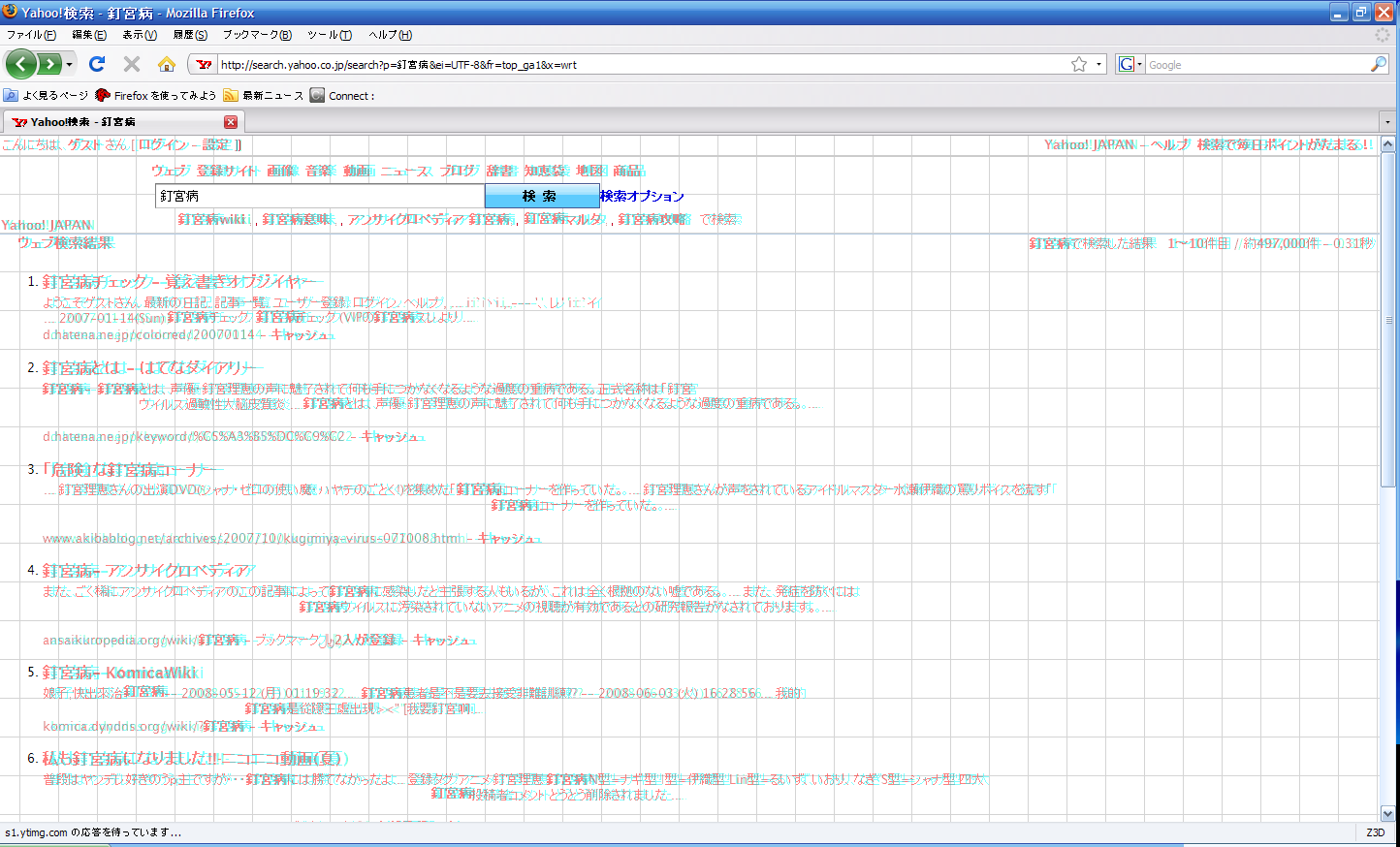Switch to the 知恵袋 search category

547,171
